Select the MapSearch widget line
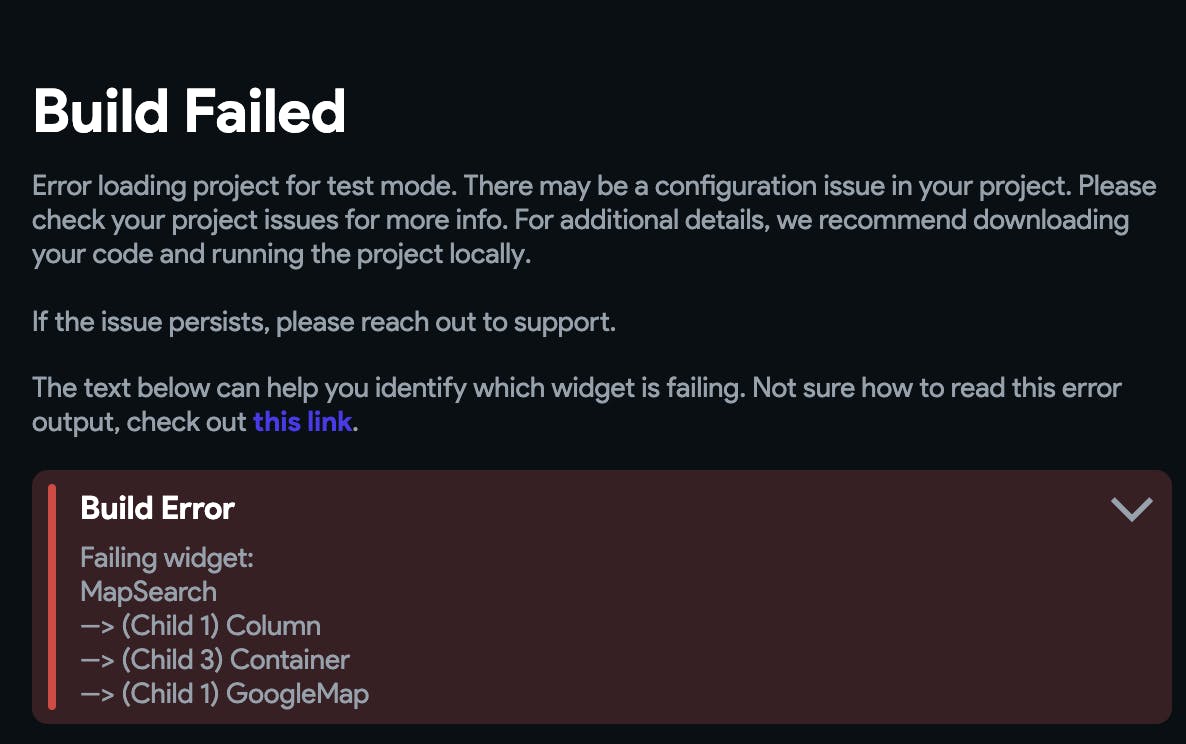Screen dimensions: 1186x744 click(148, 592)
